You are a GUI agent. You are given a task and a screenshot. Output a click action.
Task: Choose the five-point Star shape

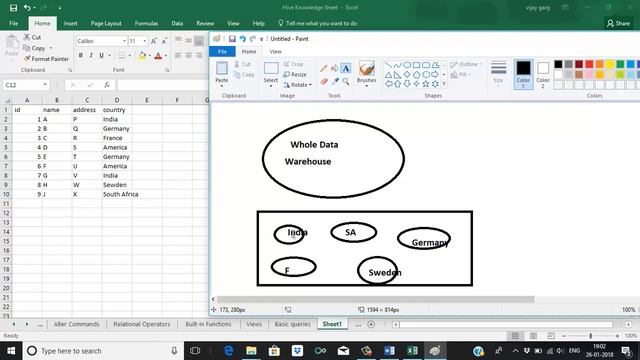[x=426, y=84]
